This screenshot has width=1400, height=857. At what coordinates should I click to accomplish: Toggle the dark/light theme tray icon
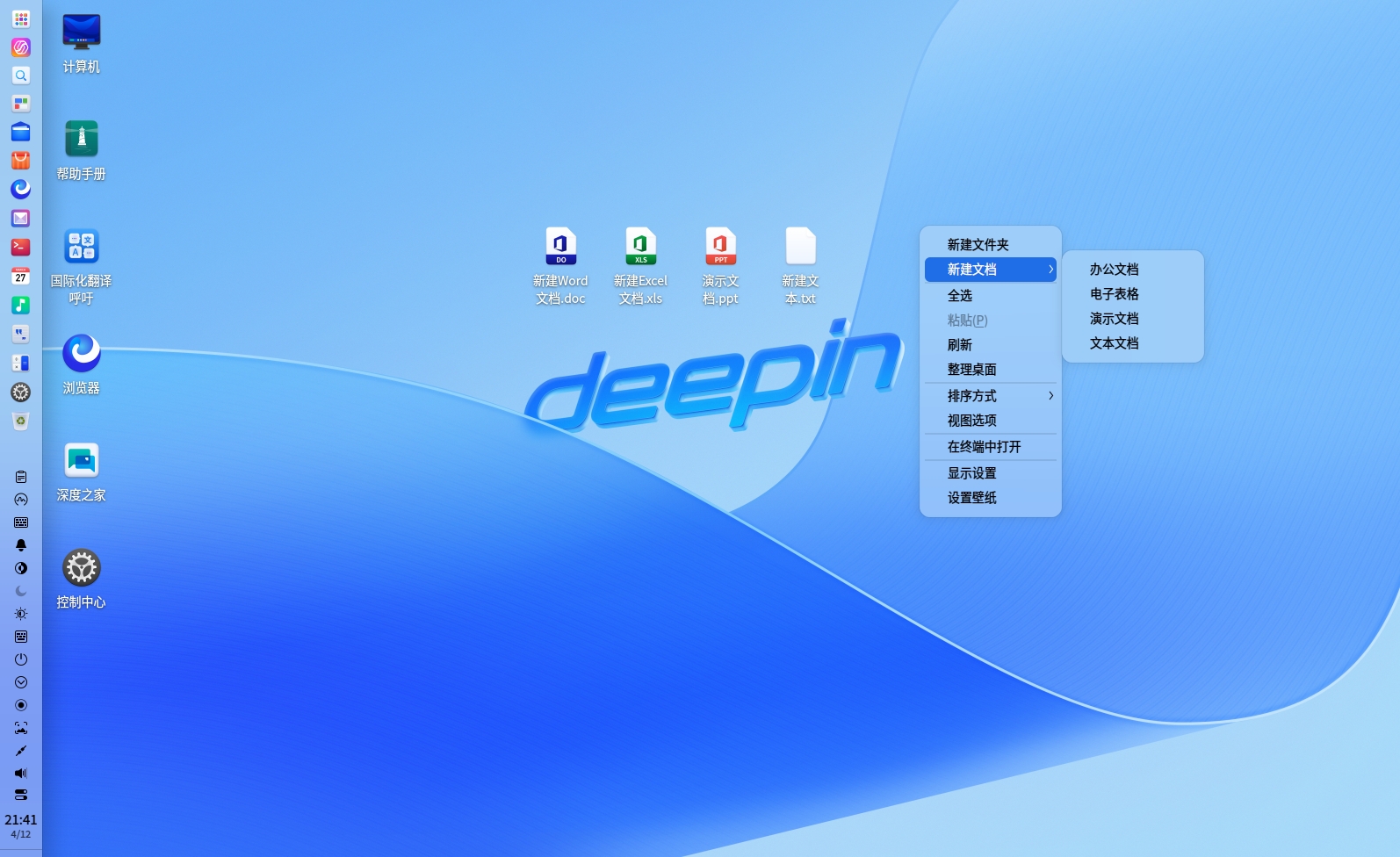[x=21, y=568]
